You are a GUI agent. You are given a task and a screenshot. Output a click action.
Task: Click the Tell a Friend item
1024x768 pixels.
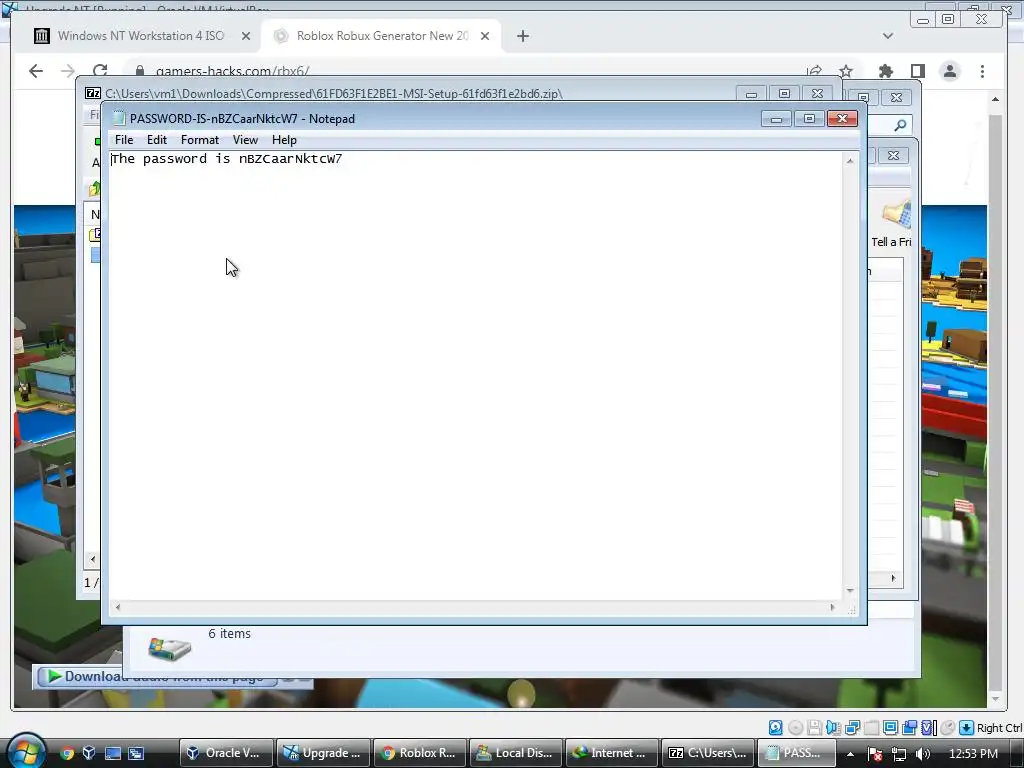point(891,224)
